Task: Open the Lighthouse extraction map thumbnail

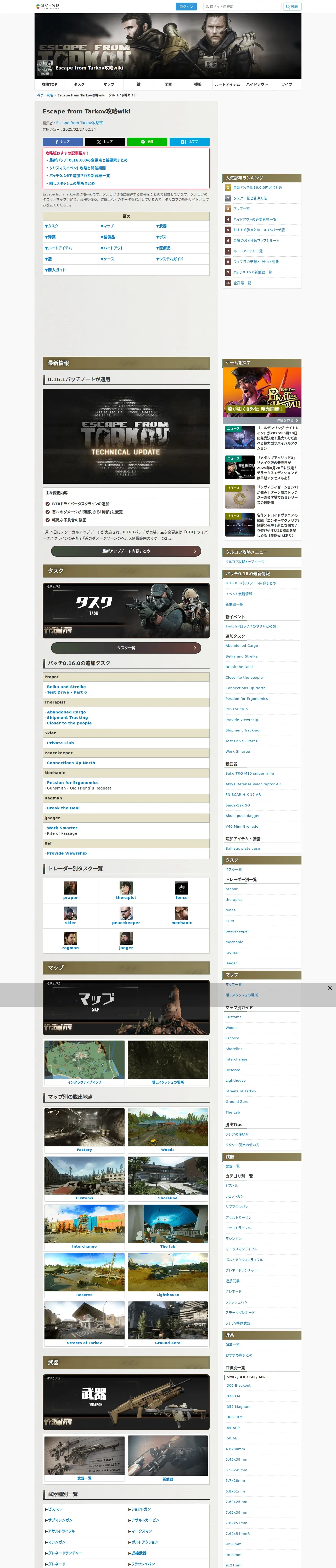Action: click(x=168, y=1272)
